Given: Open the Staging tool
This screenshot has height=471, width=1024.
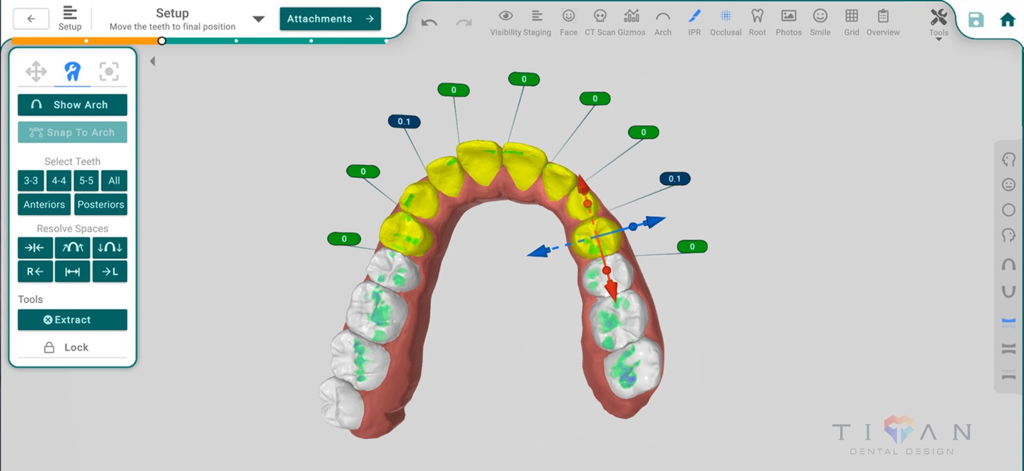Looking at the screenshot, I should coord(537,22).
